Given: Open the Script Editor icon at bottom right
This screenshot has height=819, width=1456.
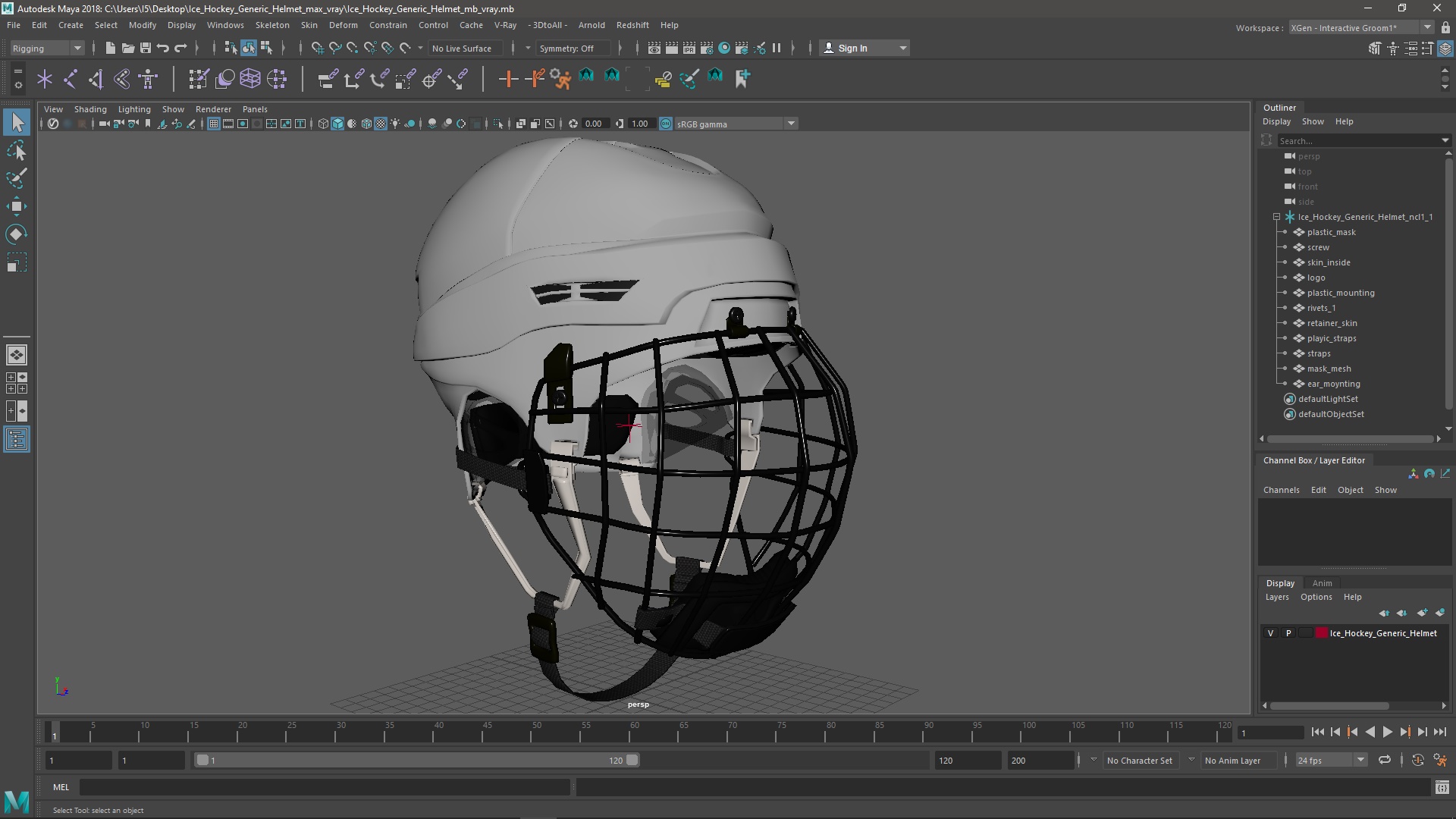Looking at the screenshot, I should [1442, 787].
